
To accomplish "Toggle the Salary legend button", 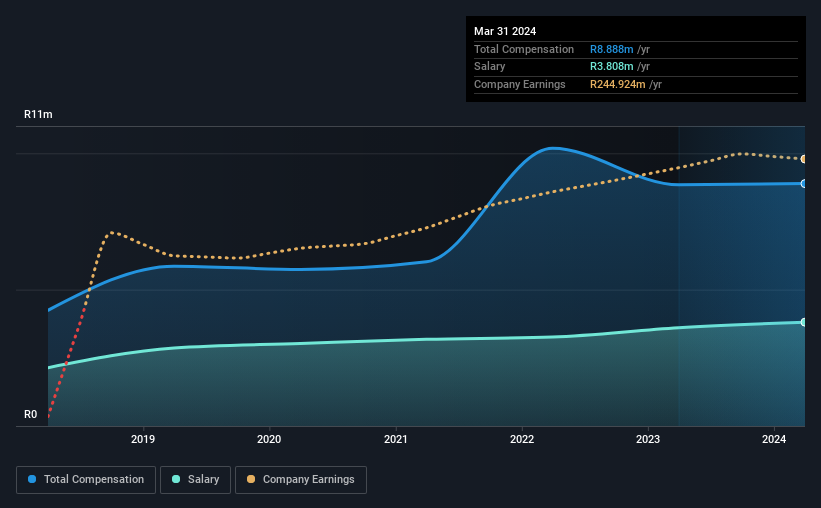I will (x=195, y=480).
